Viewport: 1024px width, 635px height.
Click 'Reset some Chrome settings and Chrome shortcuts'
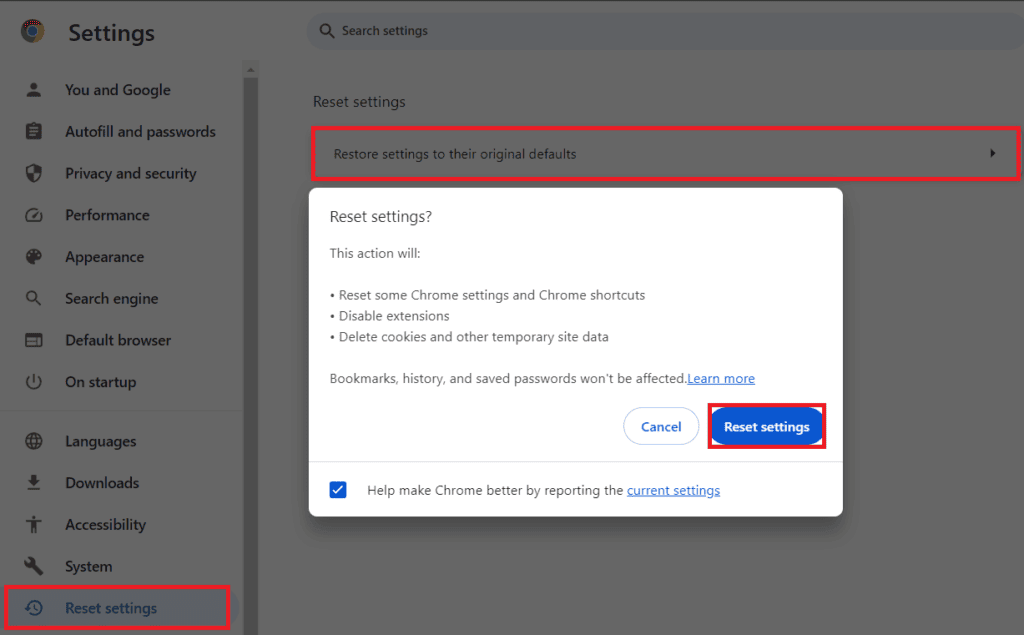click(492, 295)
